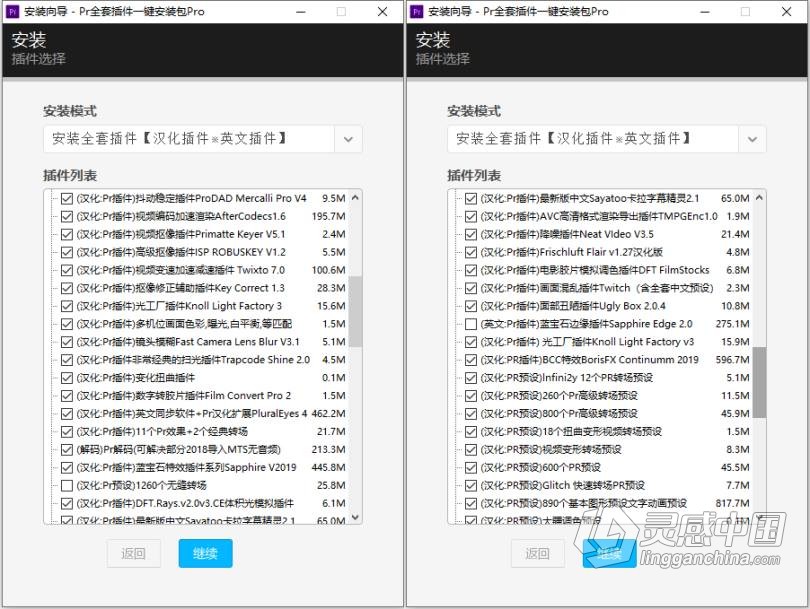Toggle Knoll Light Factory 3 checkbox in left window
Screen dimensions: 810x609
[67, 306]
